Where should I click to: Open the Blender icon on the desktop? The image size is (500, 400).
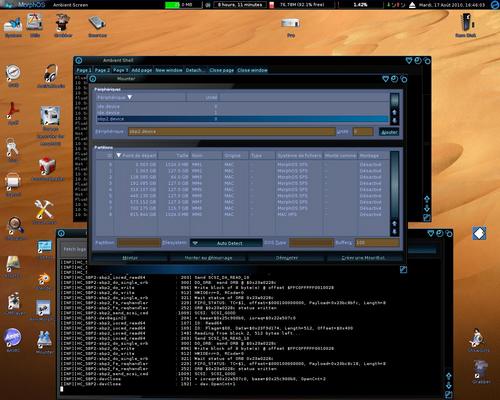[44, 281]
